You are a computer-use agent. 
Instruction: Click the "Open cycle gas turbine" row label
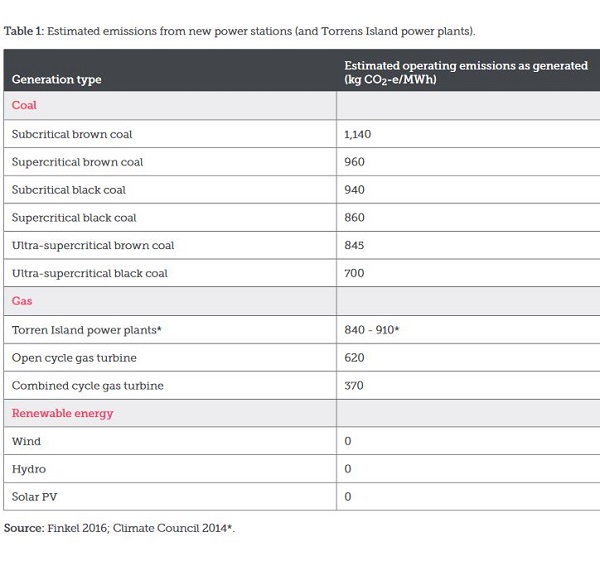74,357
